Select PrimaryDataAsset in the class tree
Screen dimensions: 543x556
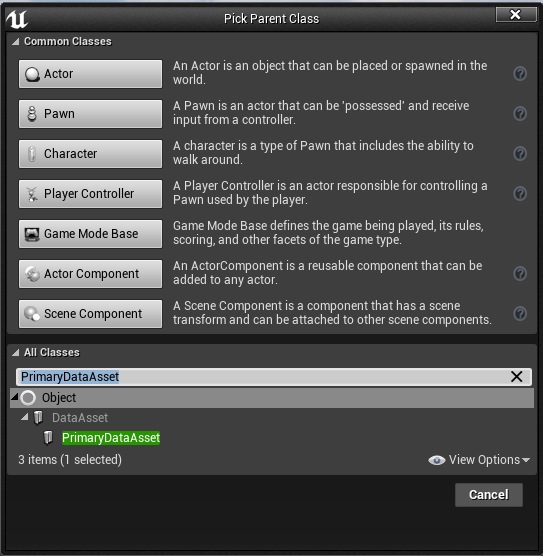[x=111, y=438]
